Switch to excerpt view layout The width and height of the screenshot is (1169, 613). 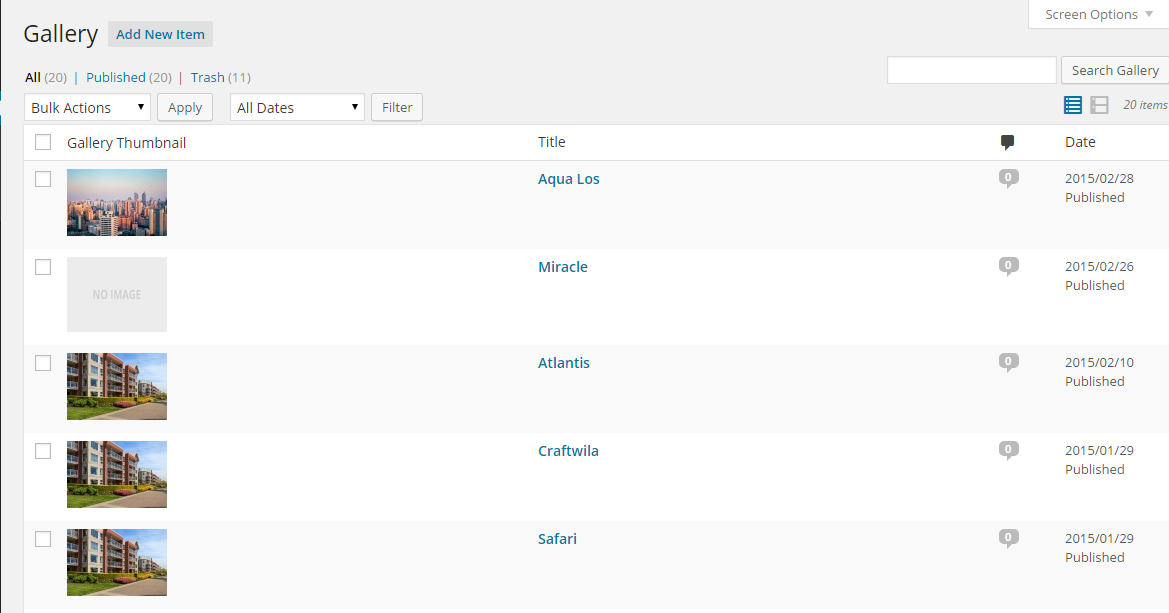1099,105
